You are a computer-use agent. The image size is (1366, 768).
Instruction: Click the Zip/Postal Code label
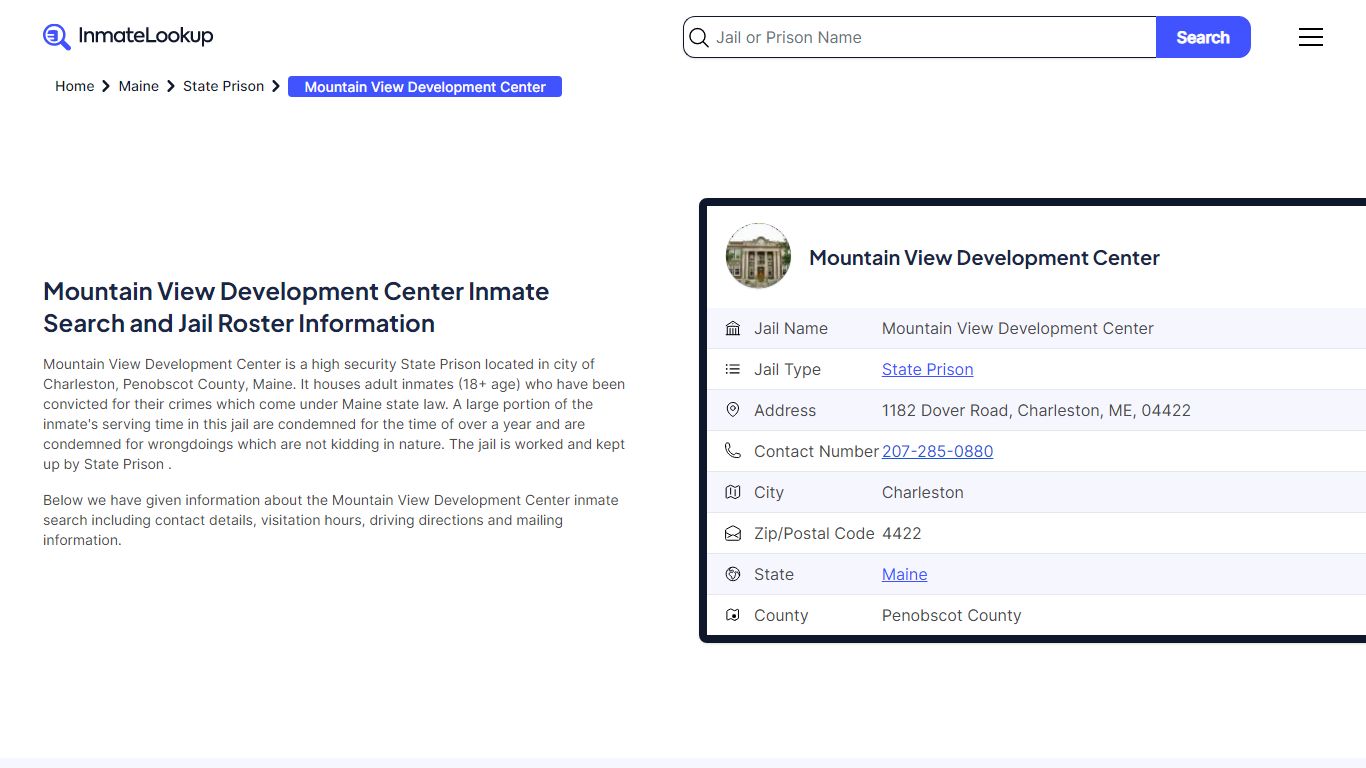tap(814, 533)
